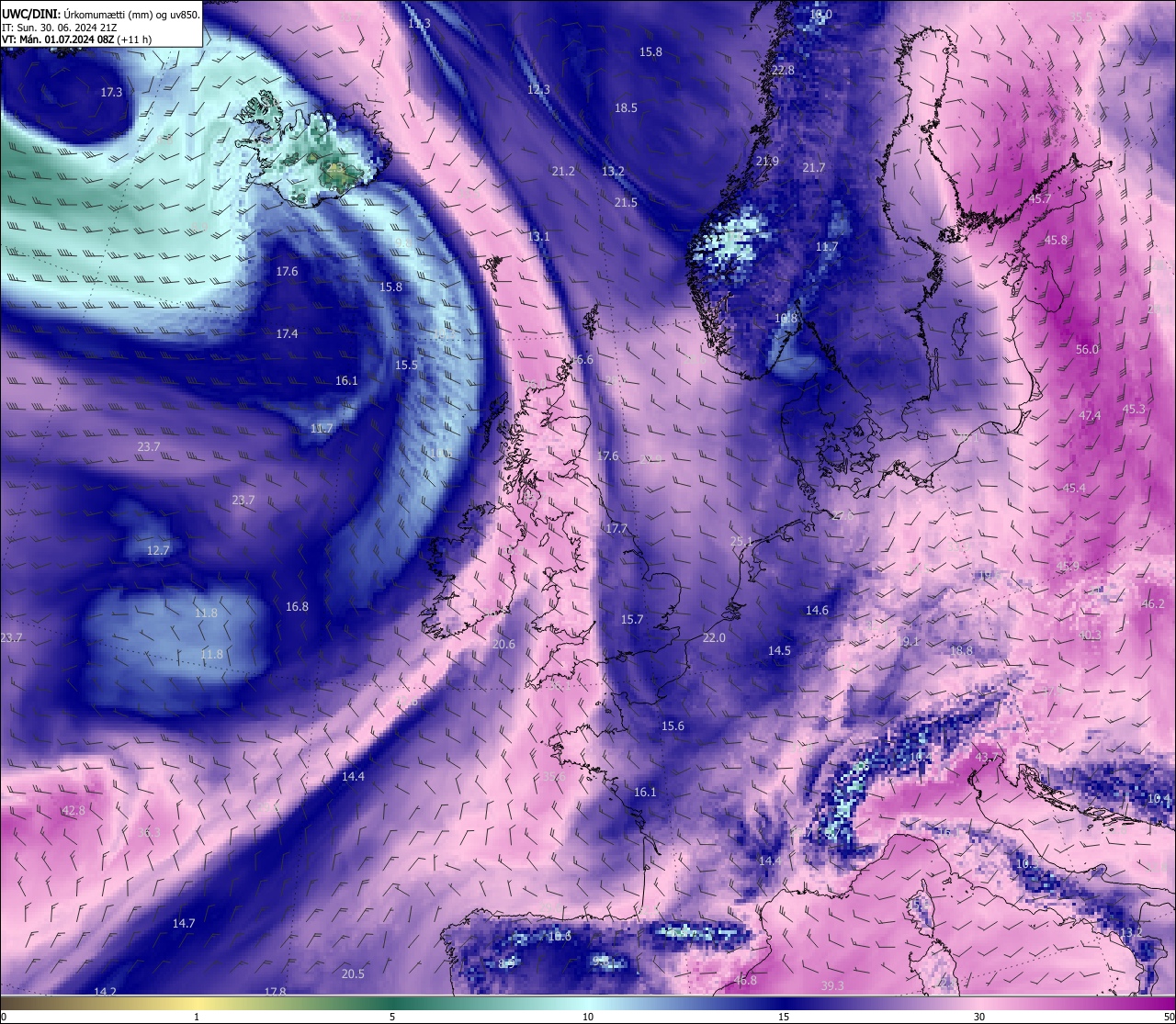1176x1024 pixels.
Task: Click the 17.4 value in the Atlantic
Action: [287, 334]
